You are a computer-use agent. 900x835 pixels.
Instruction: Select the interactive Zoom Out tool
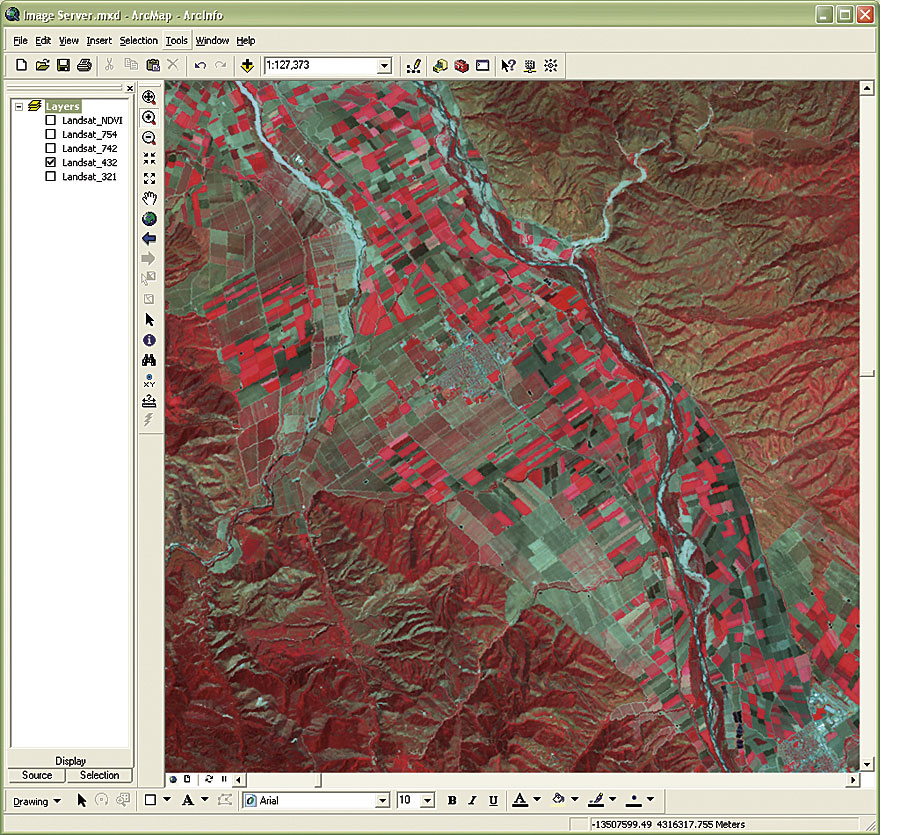point(149,138)
